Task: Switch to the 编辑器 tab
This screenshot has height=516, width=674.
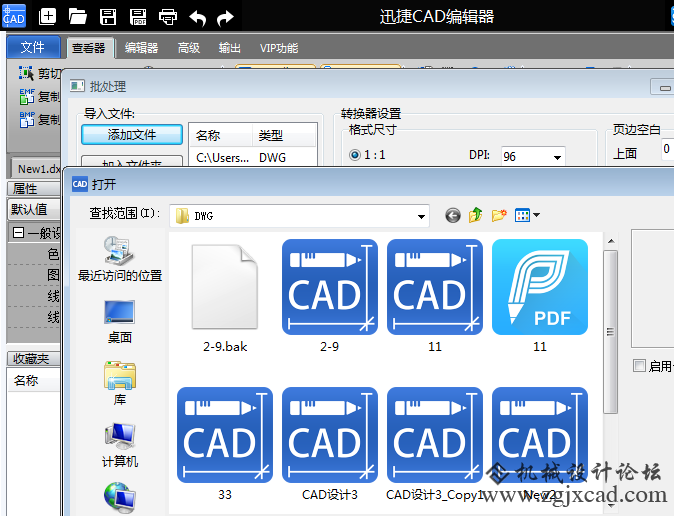Action: pyautogui.click(x=141, y=48)
